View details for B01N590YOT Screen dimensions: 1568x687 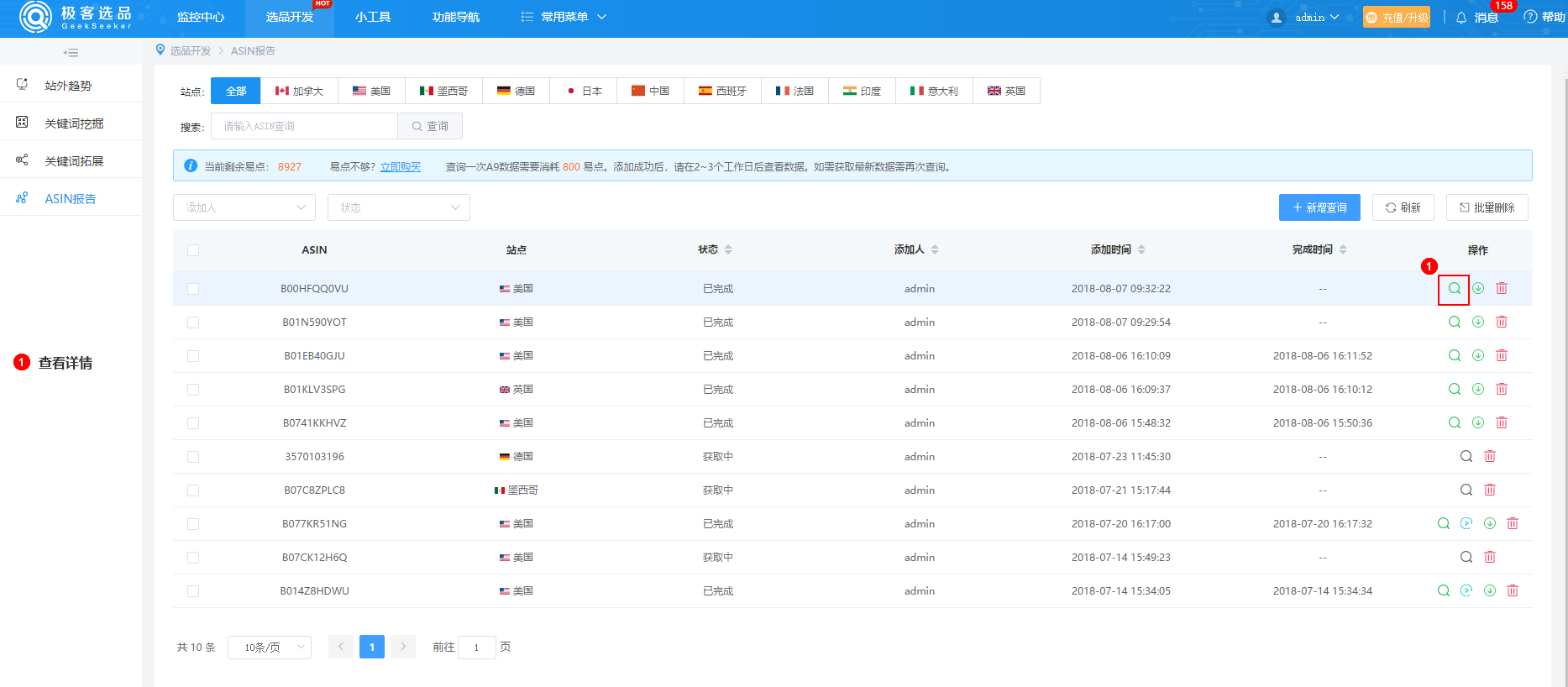[1455, 322]
